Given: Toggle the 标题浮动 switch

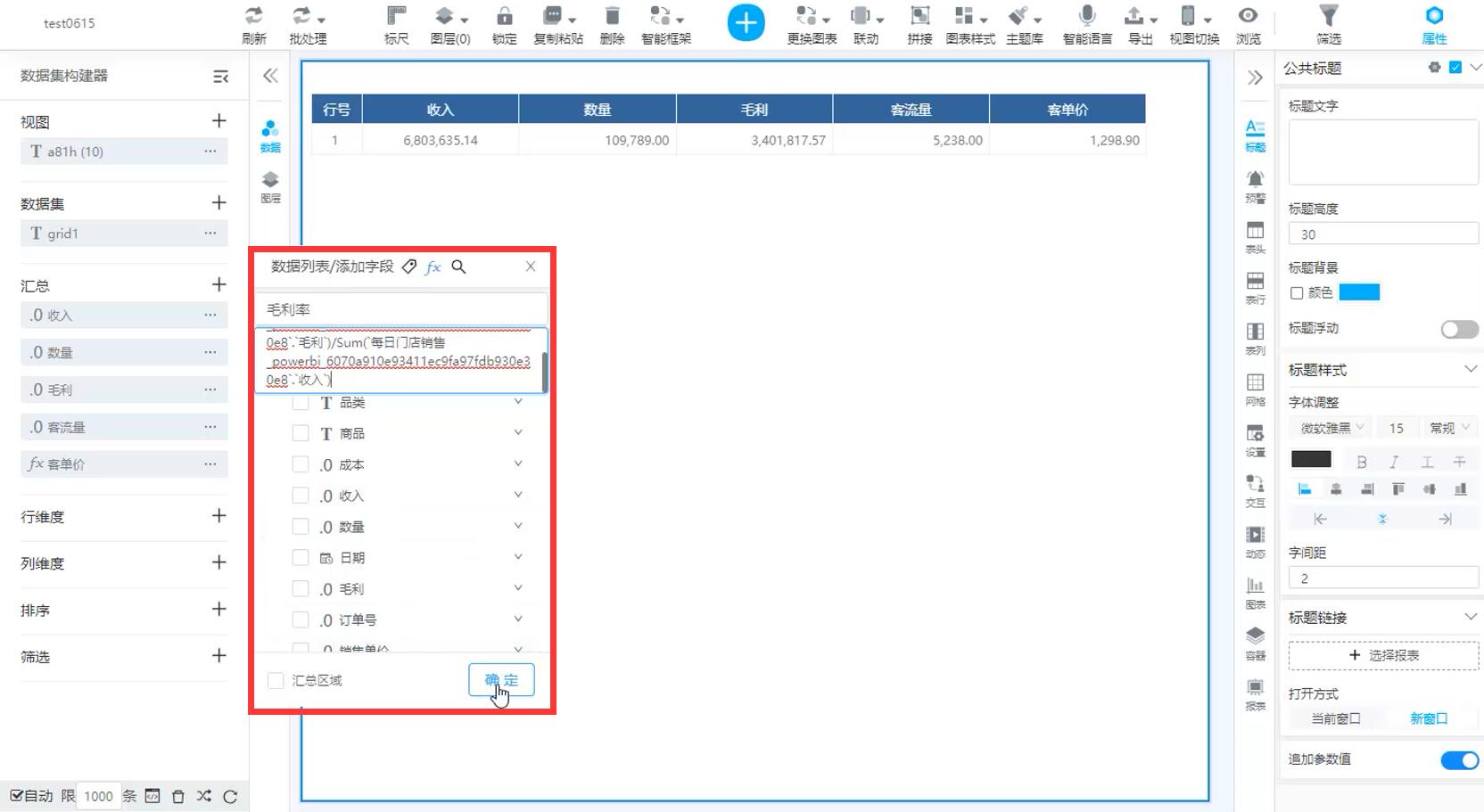Looking at the screenshot, I should tap(1459, 329).
